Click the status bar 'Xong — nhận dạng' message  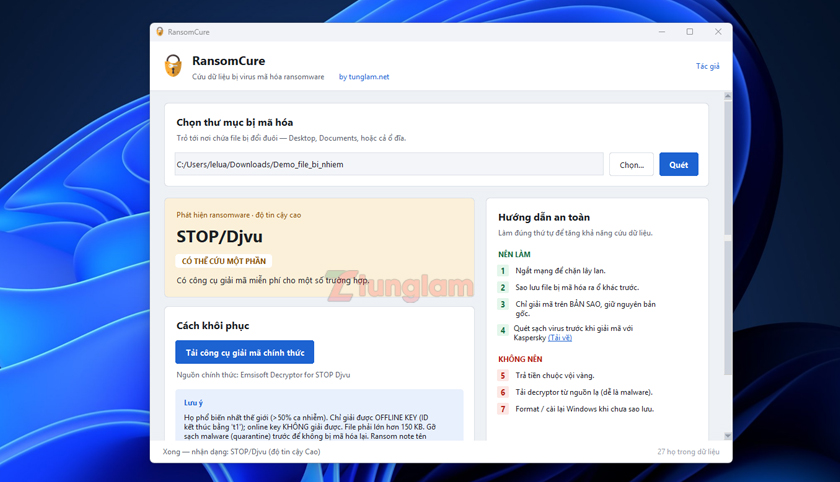(x=242, y=451)
